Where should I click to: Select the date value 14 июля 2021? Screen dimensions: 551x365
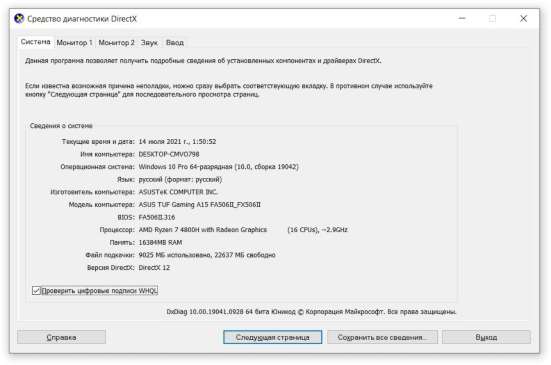point(177,142)
